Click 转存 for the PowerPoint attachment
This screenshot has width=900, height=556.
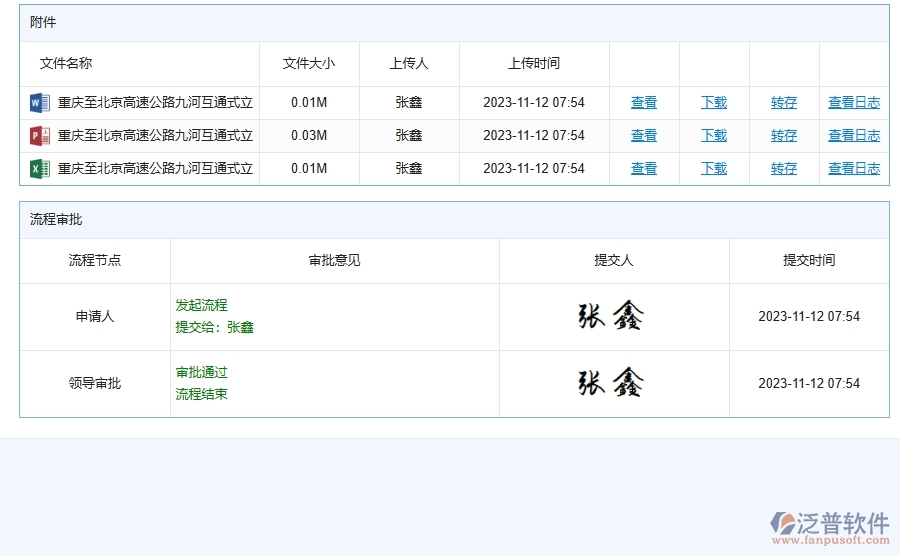[784, 135]
